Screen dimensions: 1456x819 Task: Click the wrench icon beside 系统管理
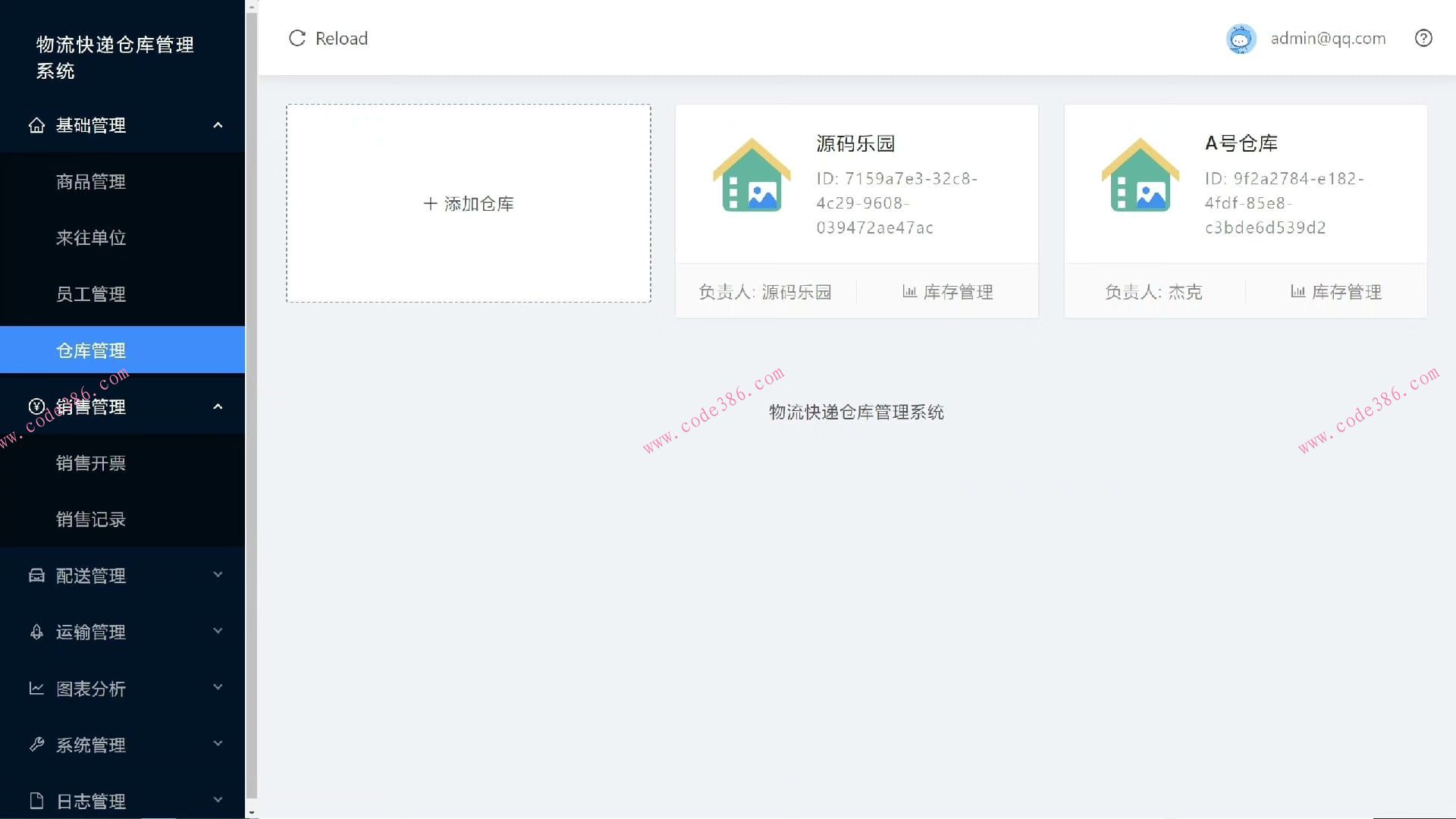(x=37, y=744)
